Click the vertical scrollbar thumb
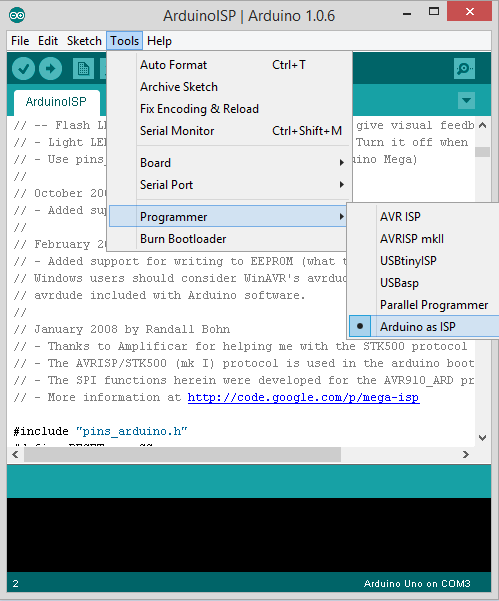The image size is (499, 601). [483, 152]
